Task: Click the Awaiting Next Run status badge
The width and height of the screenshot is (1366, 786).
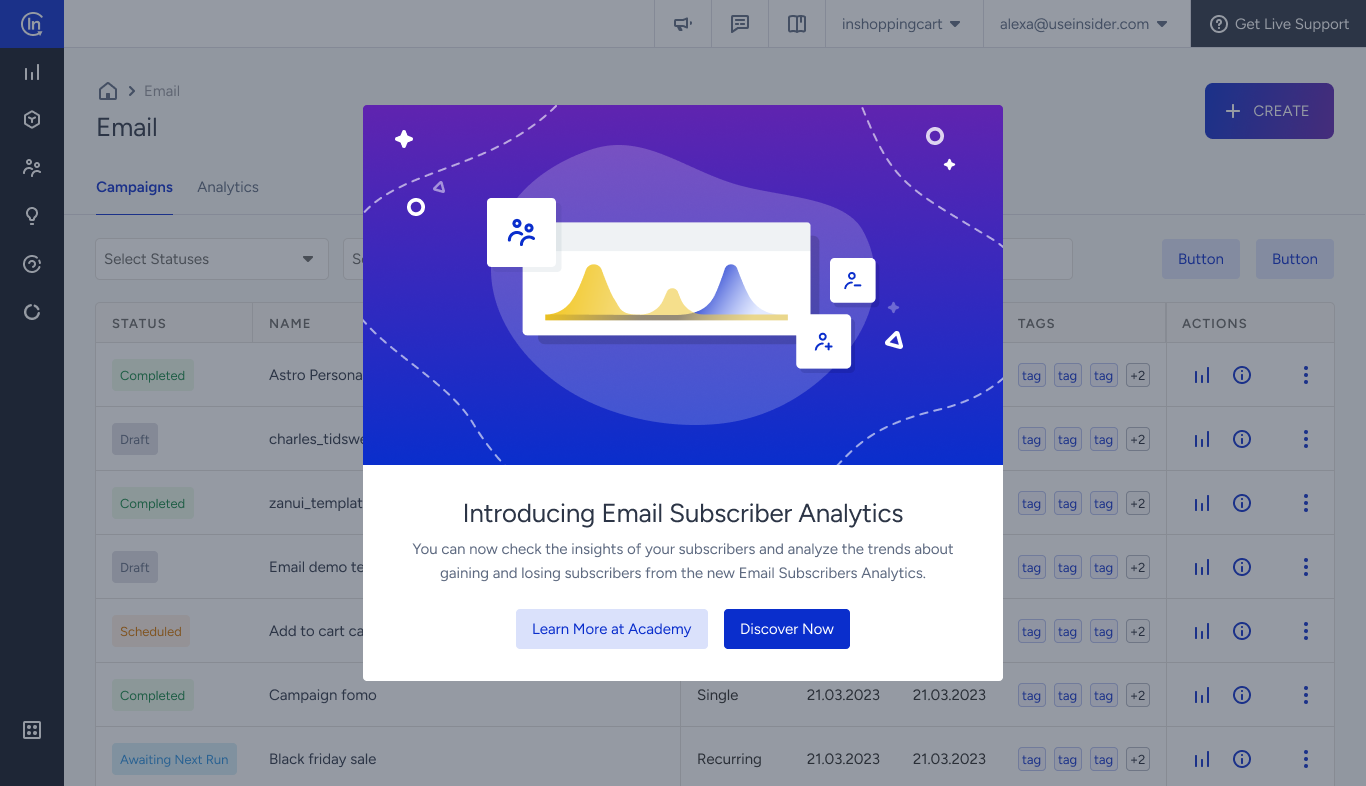Action: 174,759
